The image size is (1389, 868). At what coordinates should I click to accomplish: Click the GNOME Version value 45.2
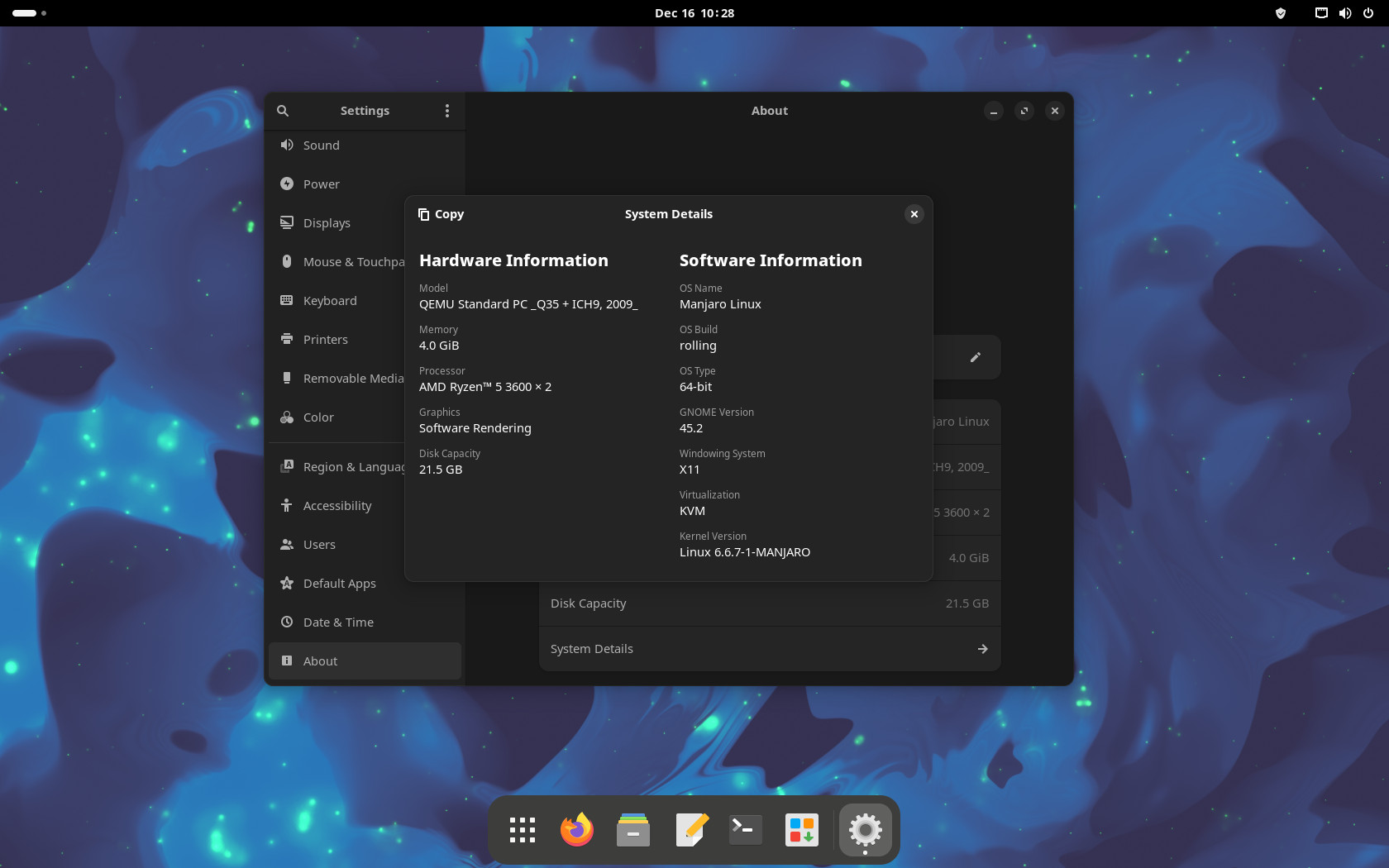691,428
